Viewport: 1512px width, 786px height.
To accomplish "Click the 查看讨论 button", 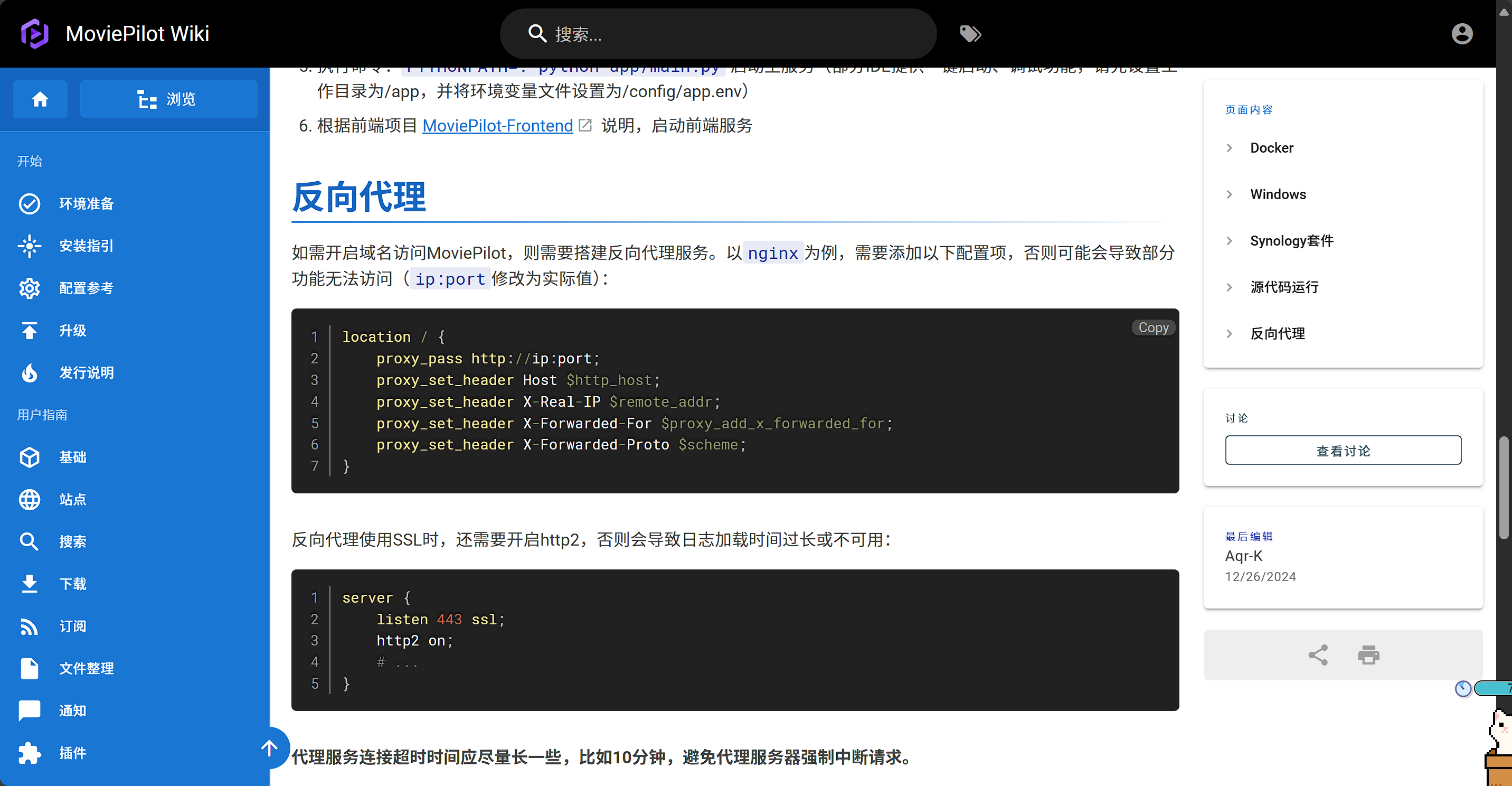I will [1343, 451].
